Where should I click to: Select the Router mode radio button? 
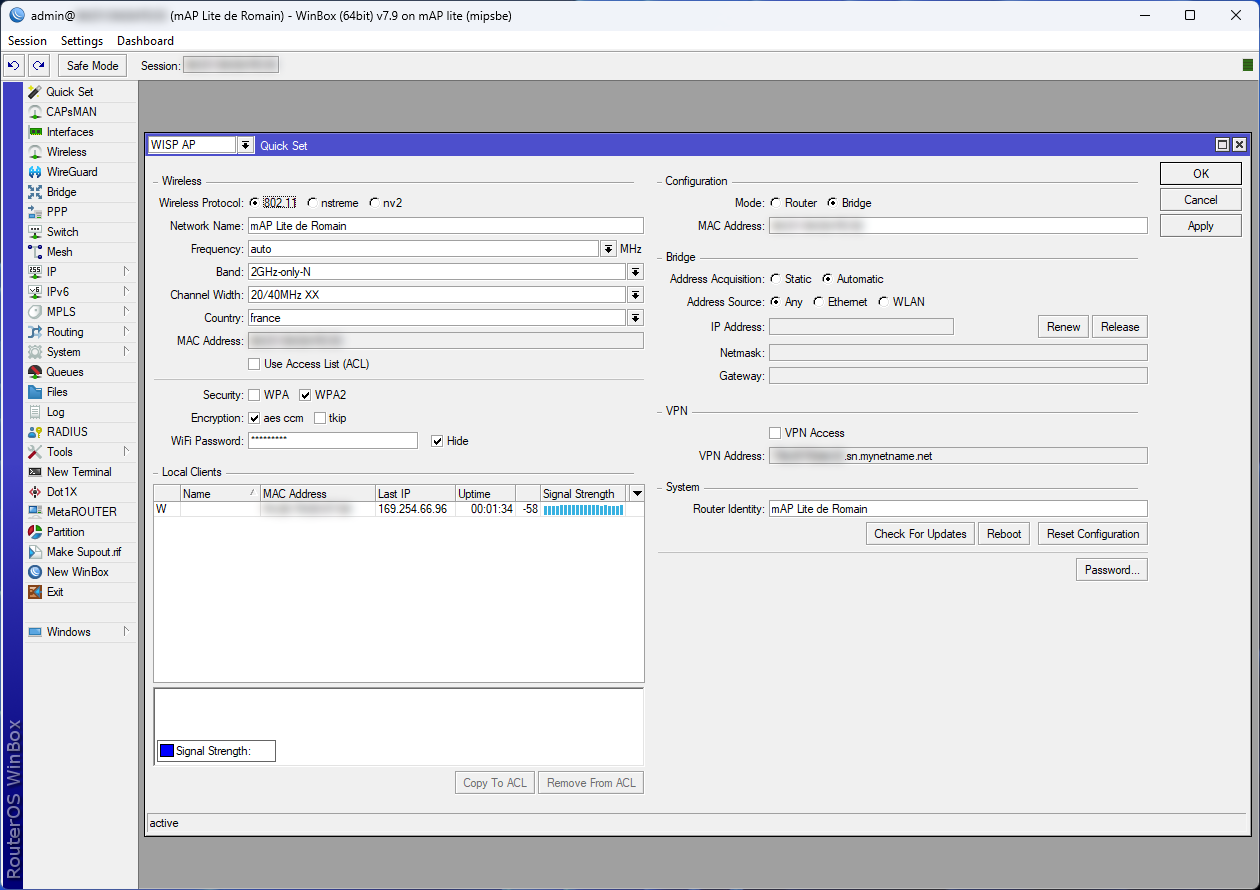776,203
